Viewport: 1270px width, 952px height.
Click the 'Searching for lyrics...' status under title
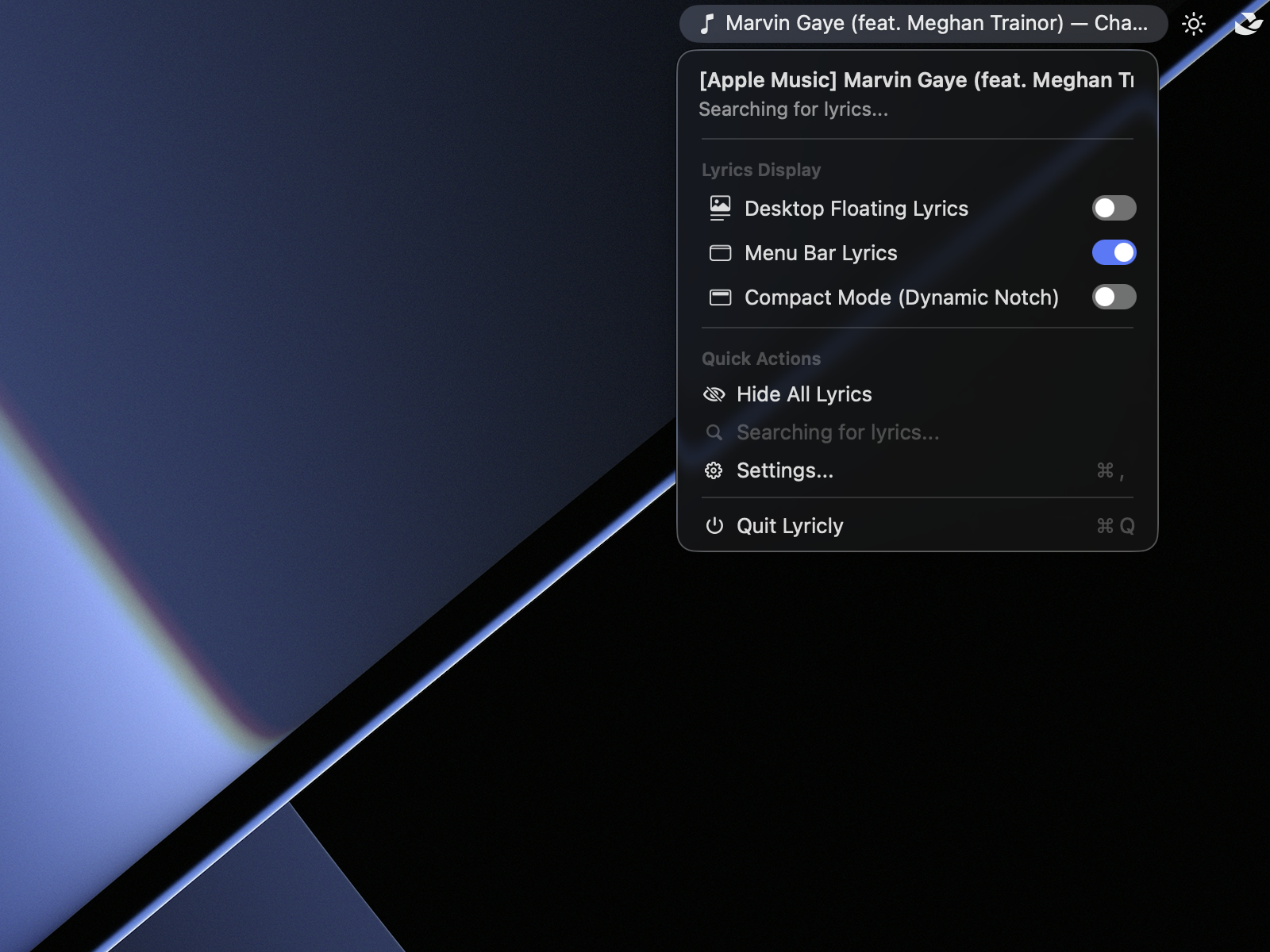pos(793,109)
